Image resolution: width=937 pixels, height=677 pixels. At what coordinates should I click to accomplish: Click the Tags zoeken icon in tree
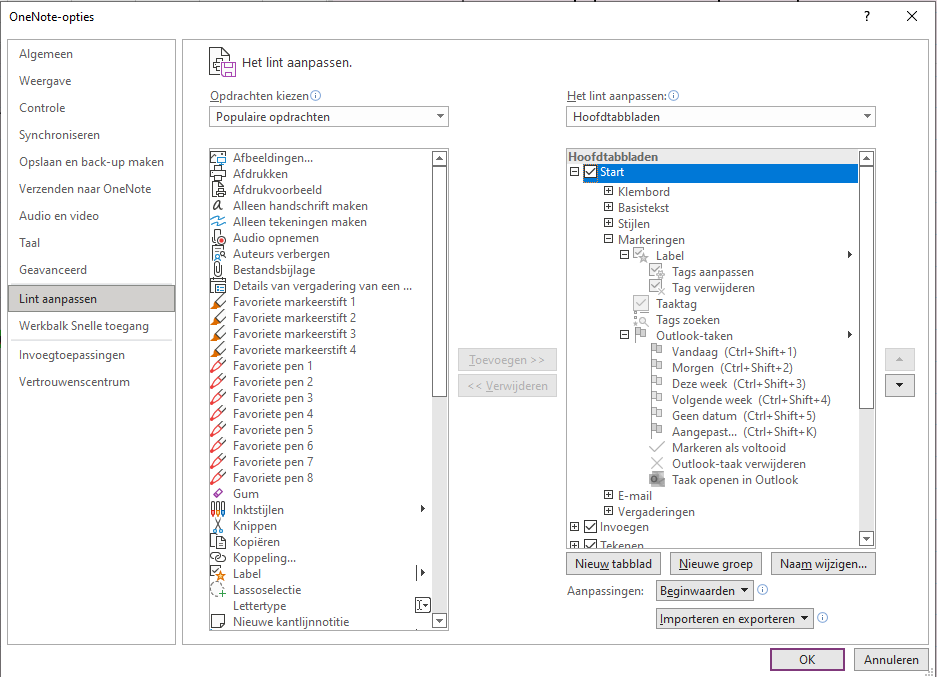pos(641,320)
